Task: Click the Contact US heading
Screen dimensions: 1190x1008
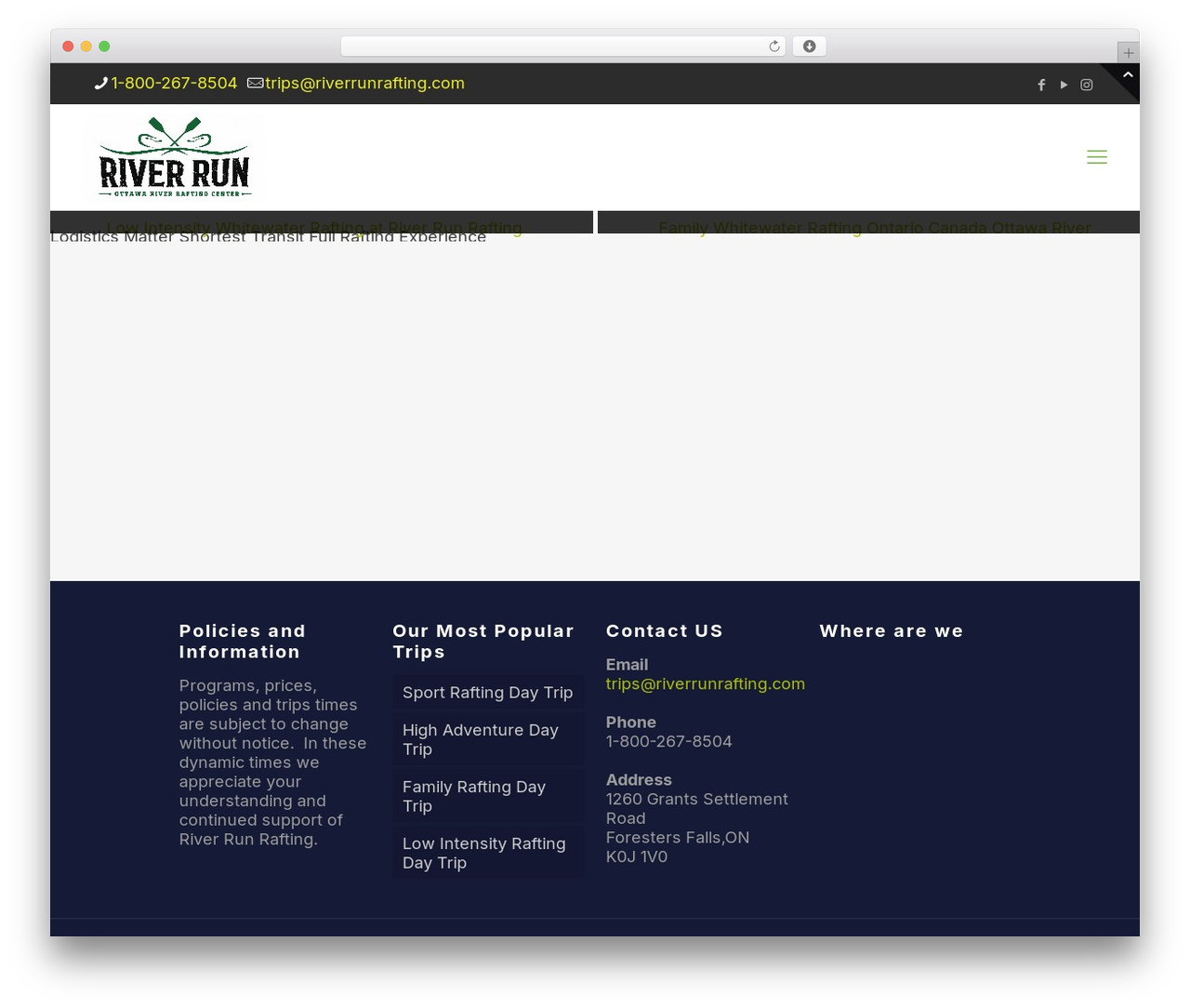Action: click(665, 630)
